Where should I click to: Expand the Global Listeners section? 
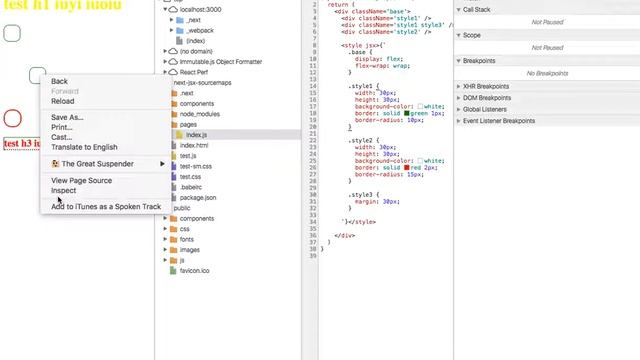[458, 109]
